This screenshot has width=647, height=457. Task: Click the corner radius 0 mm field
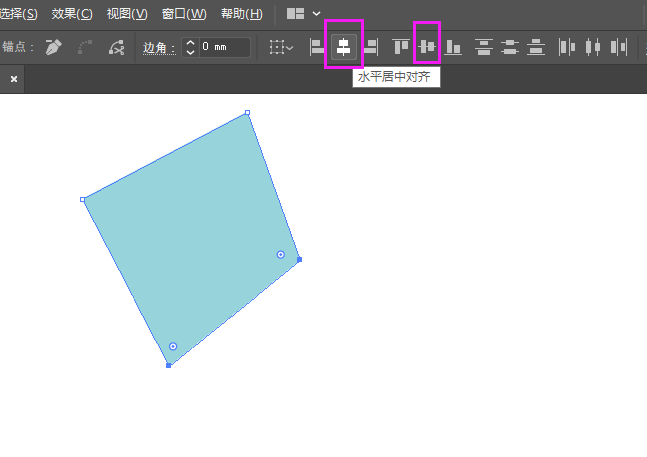click(225, 47)
